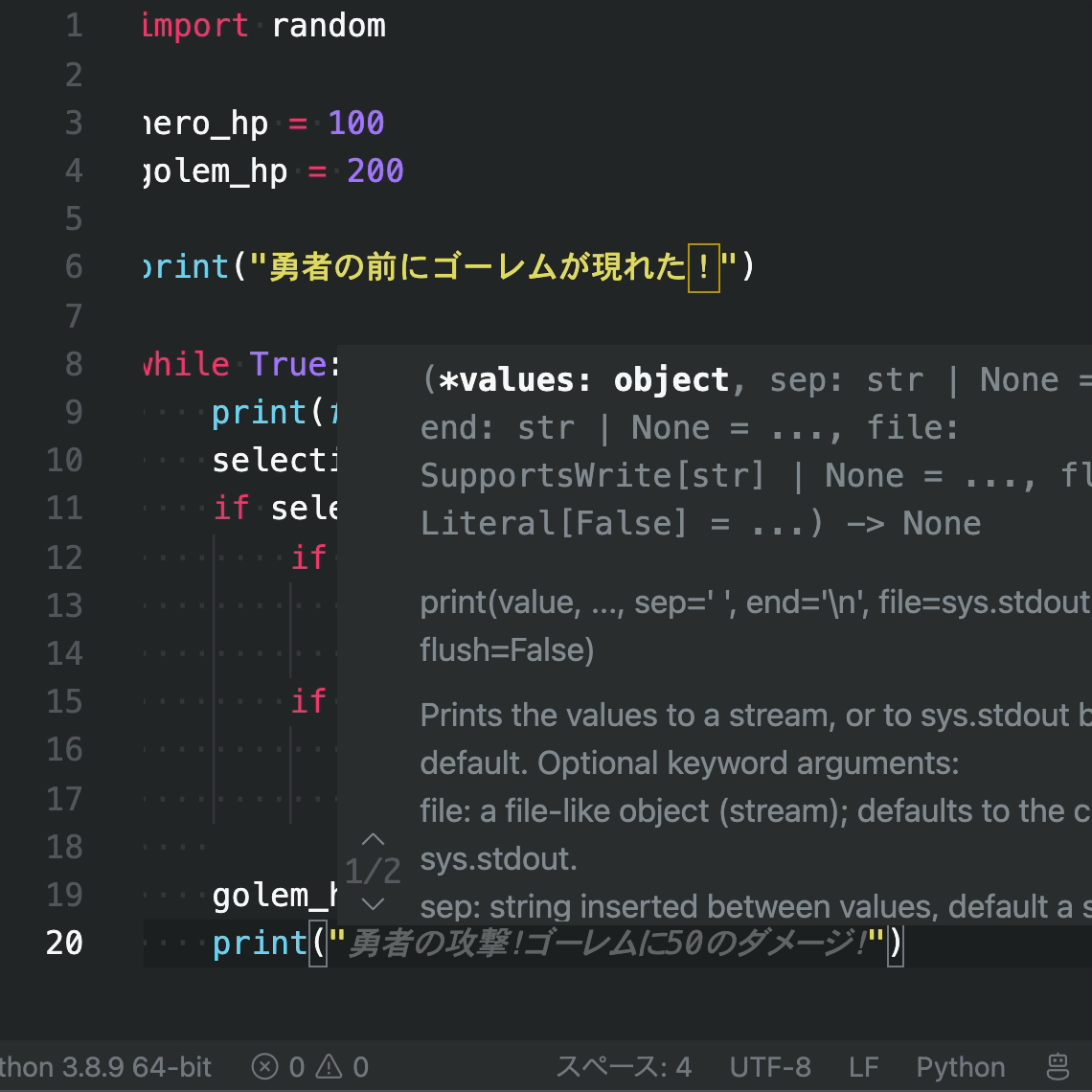Click the value 200 on line 4
This screenshot has height=1092, width=1092.
coord(375,171)
